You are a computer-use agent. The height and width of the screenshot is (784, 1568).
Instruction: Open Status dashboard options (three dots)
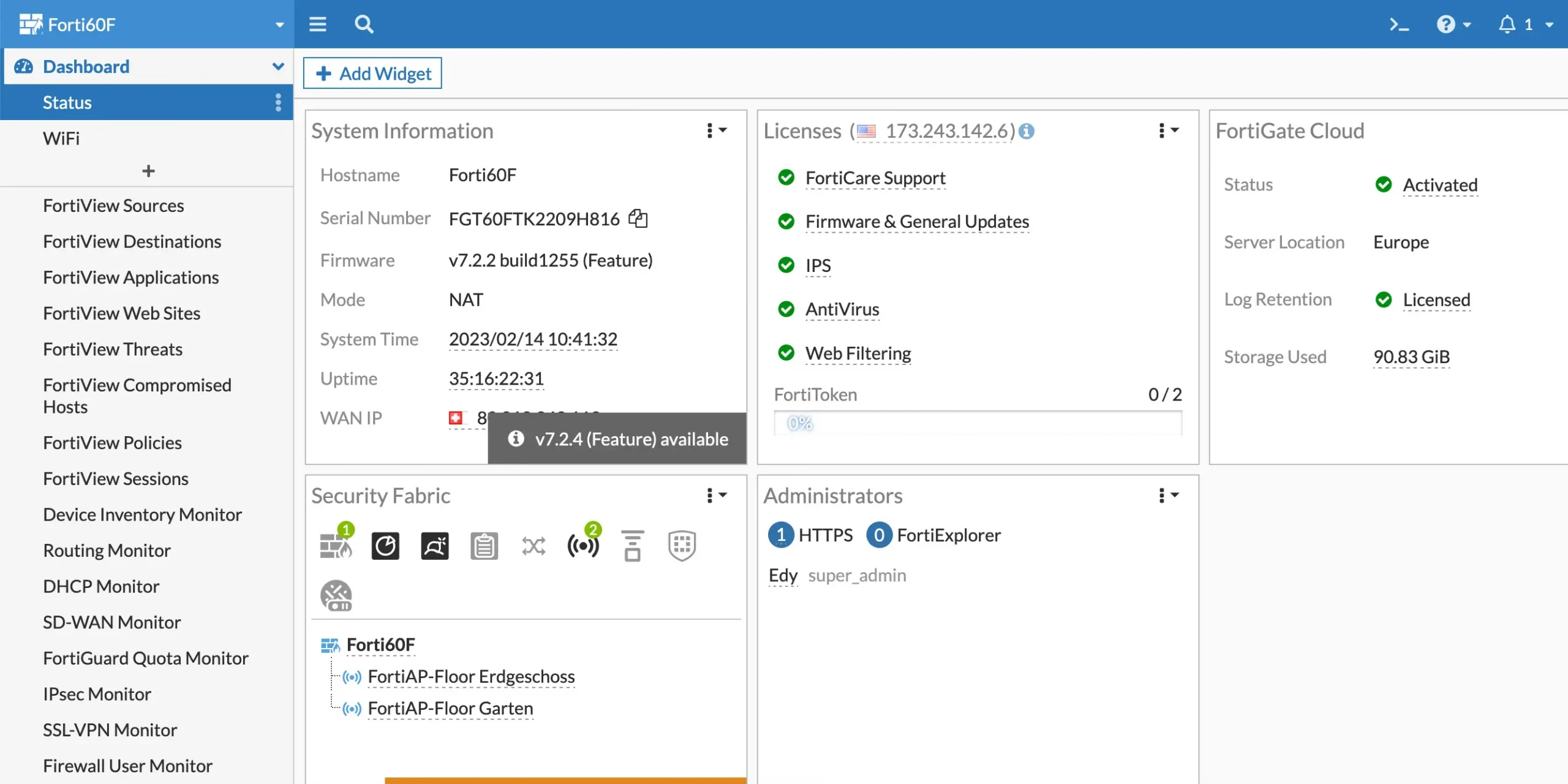pyautogui.click(x=278, y=102)
